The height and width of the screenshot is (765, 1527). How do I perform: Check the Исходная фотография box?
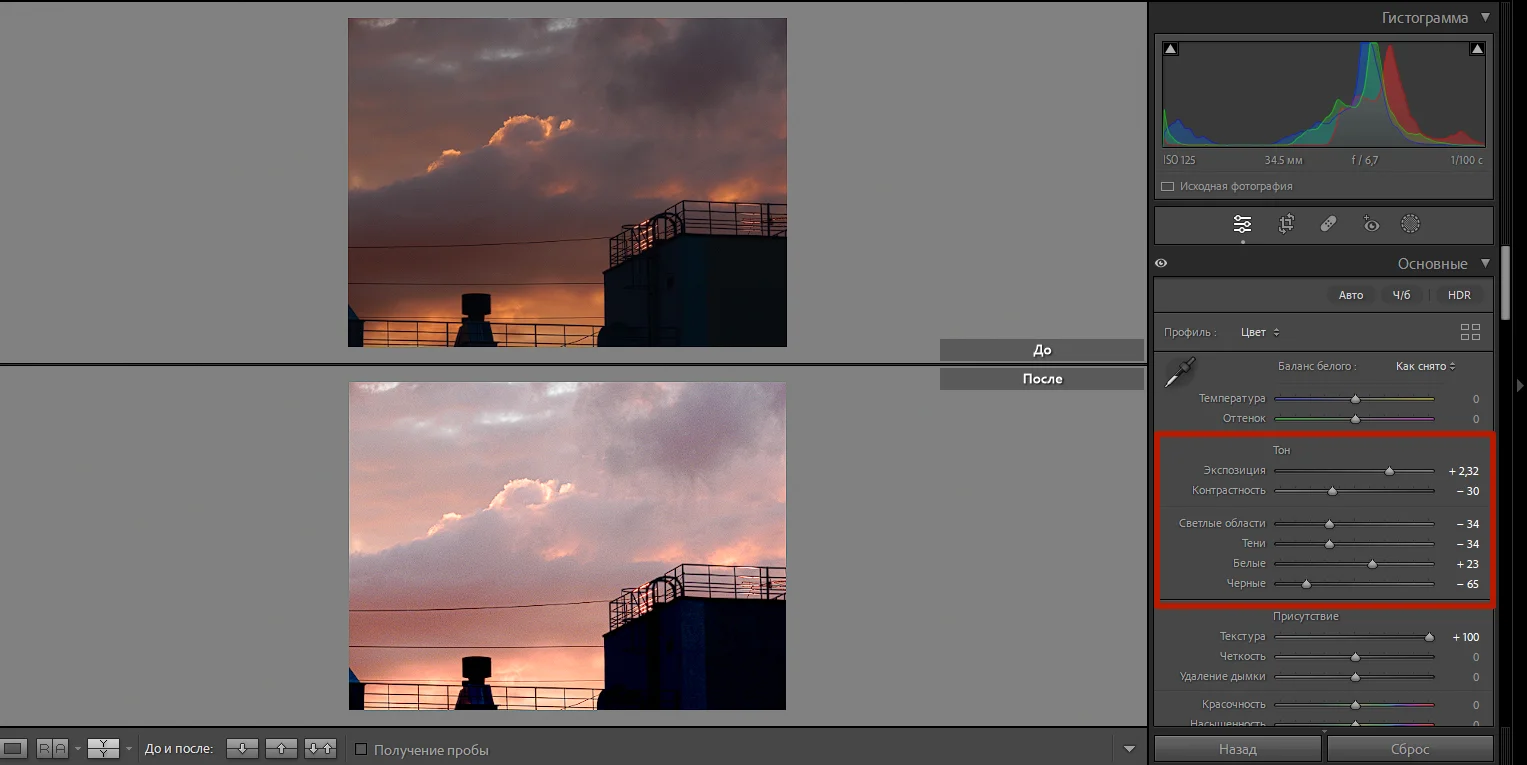1167,186
